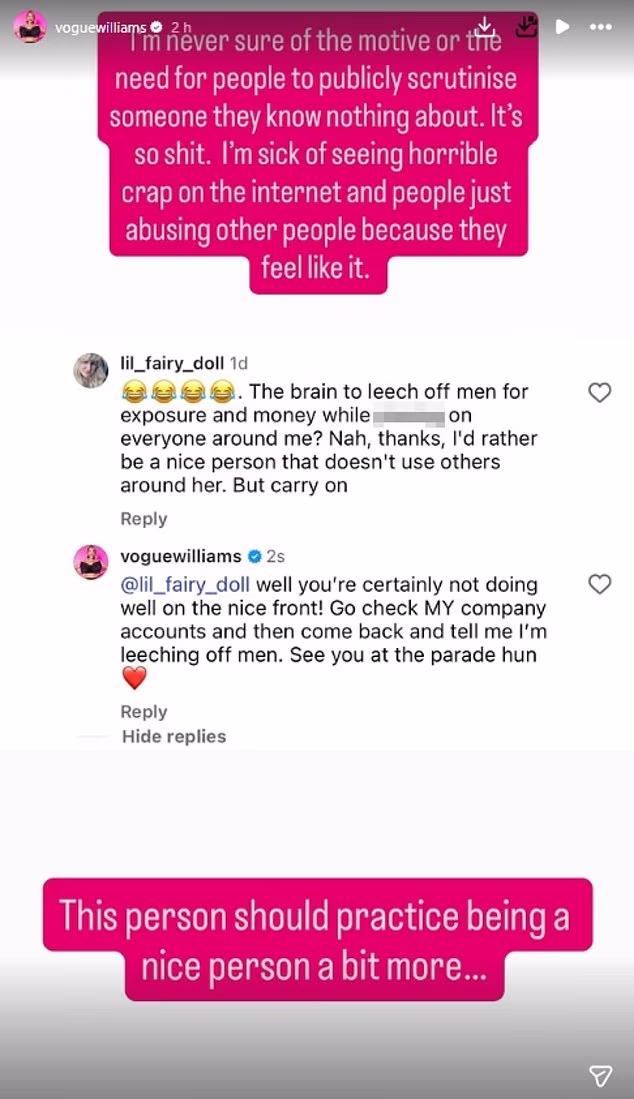Click voguewilliams' avatar beside her comment
Screen dimensions: 634x1099
[91, 562]
